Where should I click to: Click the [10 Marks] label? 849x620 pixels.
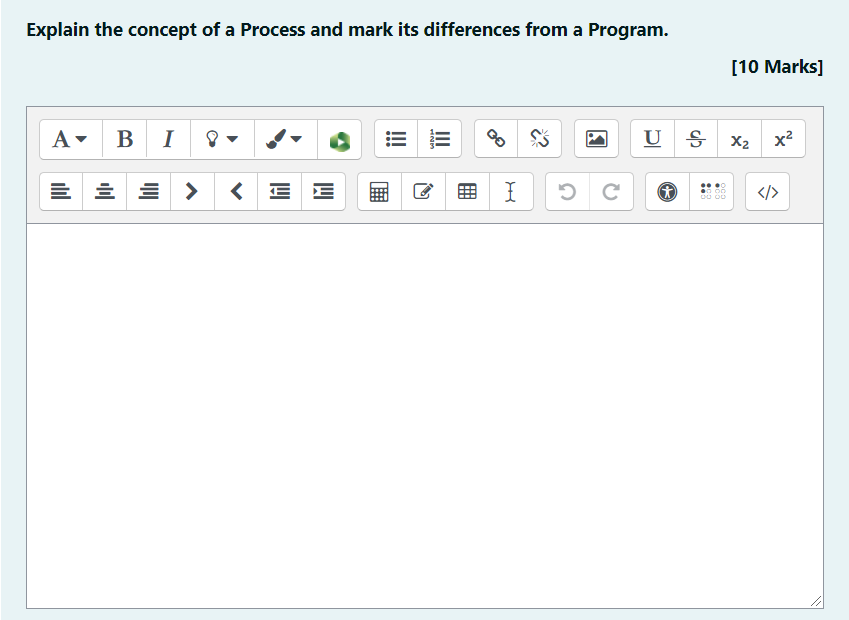pos(777,67)
